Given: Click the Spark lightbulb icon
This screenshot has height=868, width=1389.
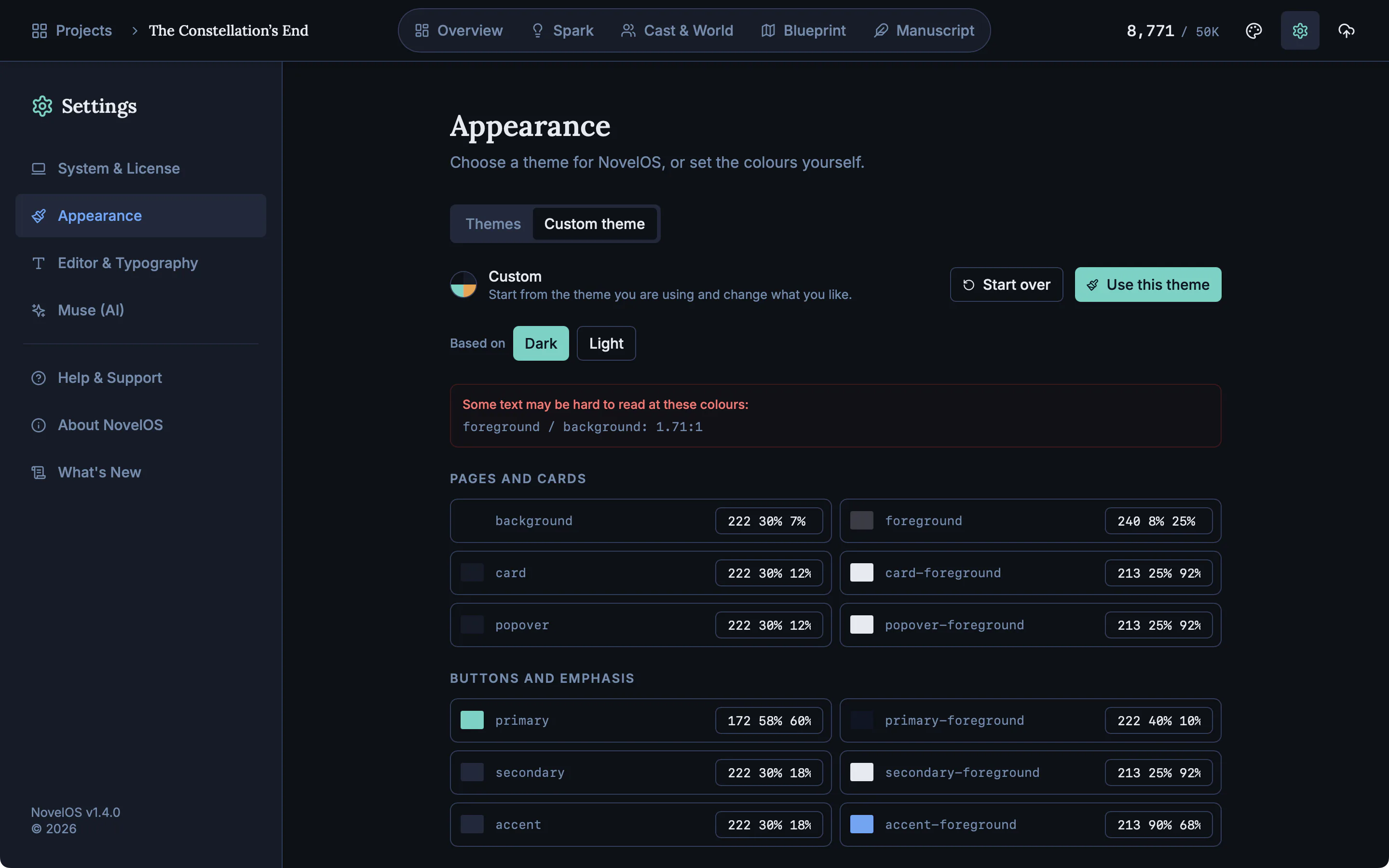Looking at the screenshot, I should 537,30.
